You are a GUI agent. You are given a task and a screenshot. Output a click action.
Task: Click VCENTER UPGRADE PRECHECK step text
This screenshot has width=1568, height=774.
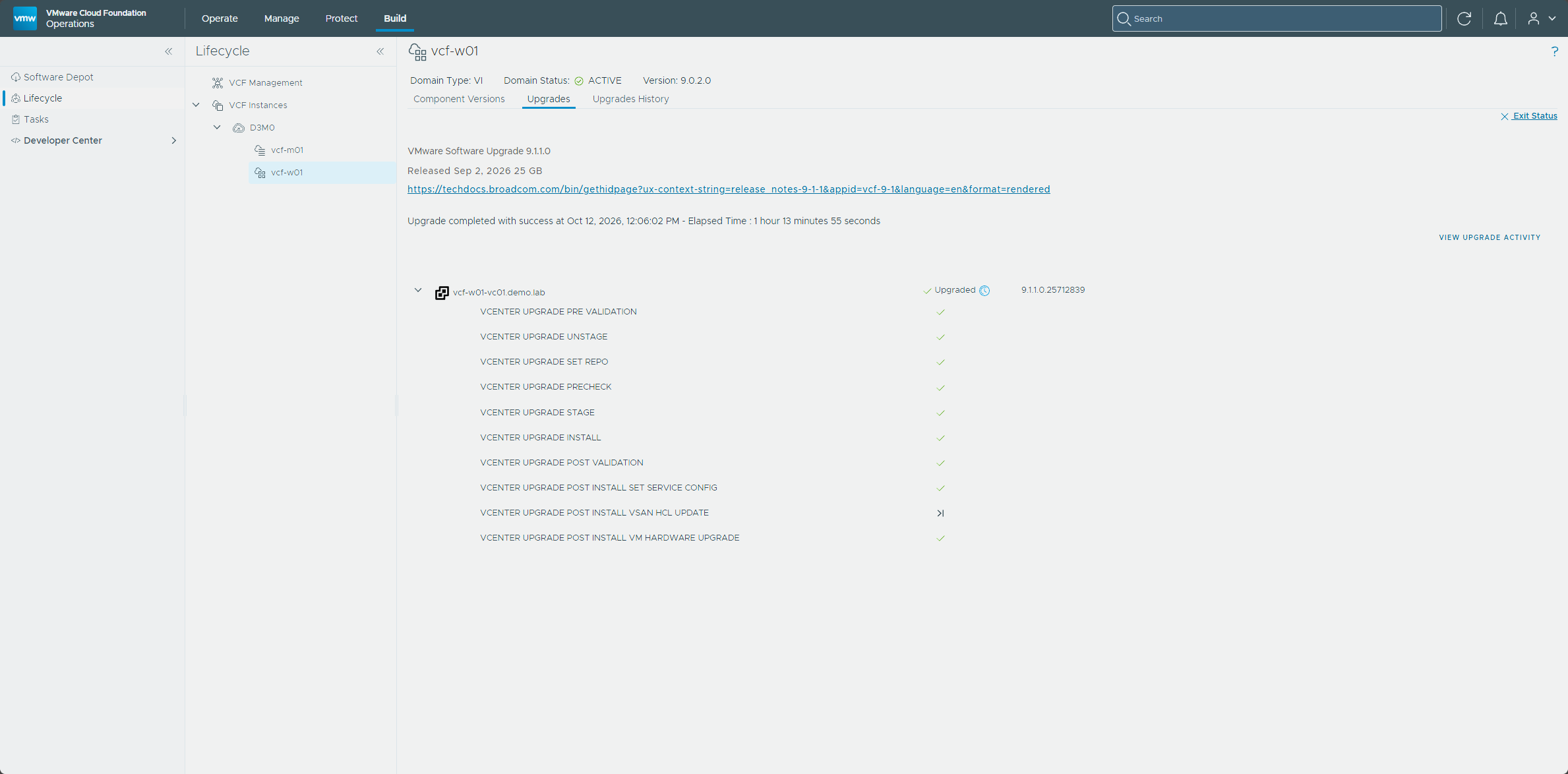[x=546, y=387]
